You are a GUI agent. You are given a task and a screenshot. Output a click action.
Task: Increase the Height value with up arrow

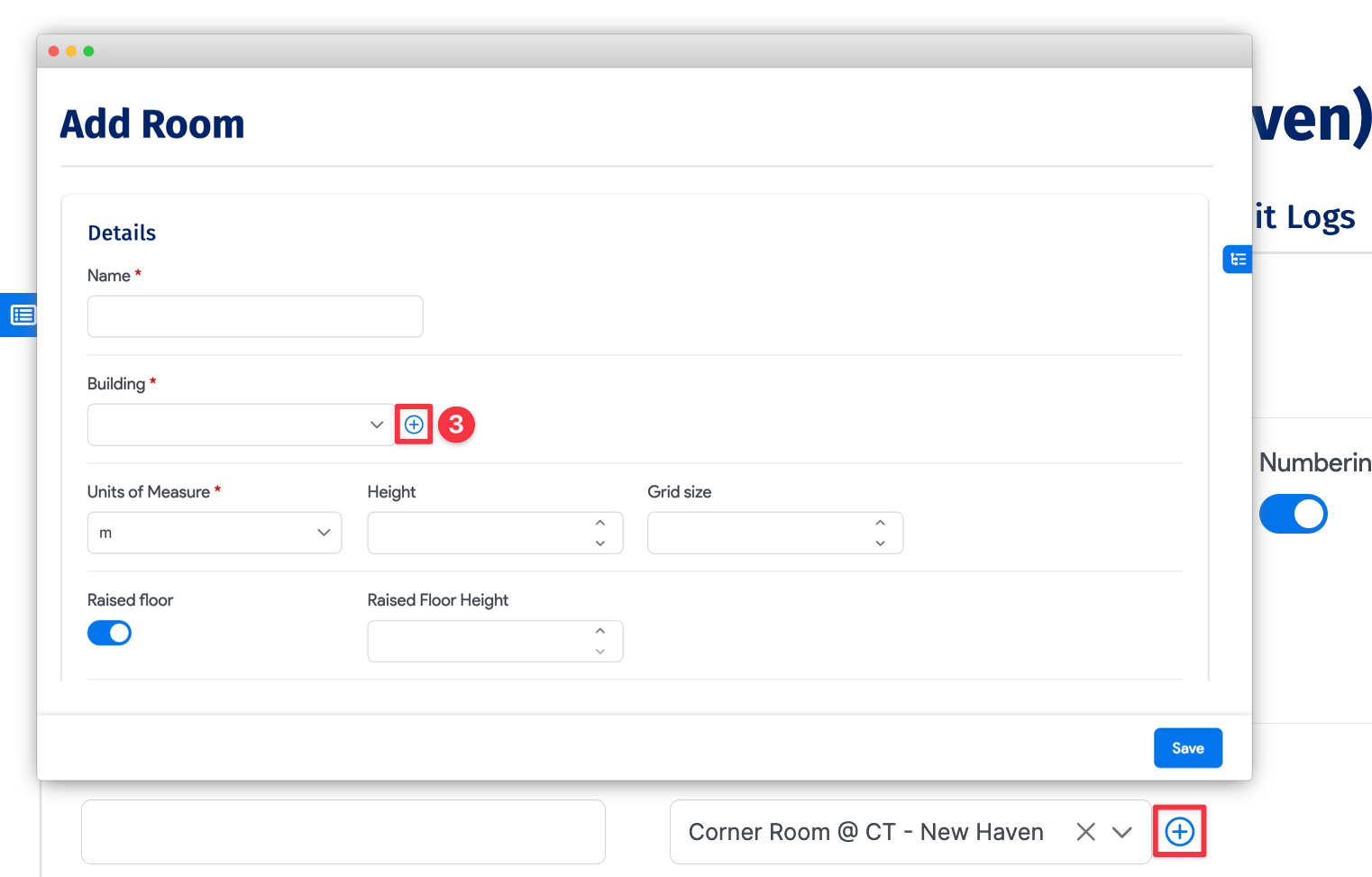point(600,523)
